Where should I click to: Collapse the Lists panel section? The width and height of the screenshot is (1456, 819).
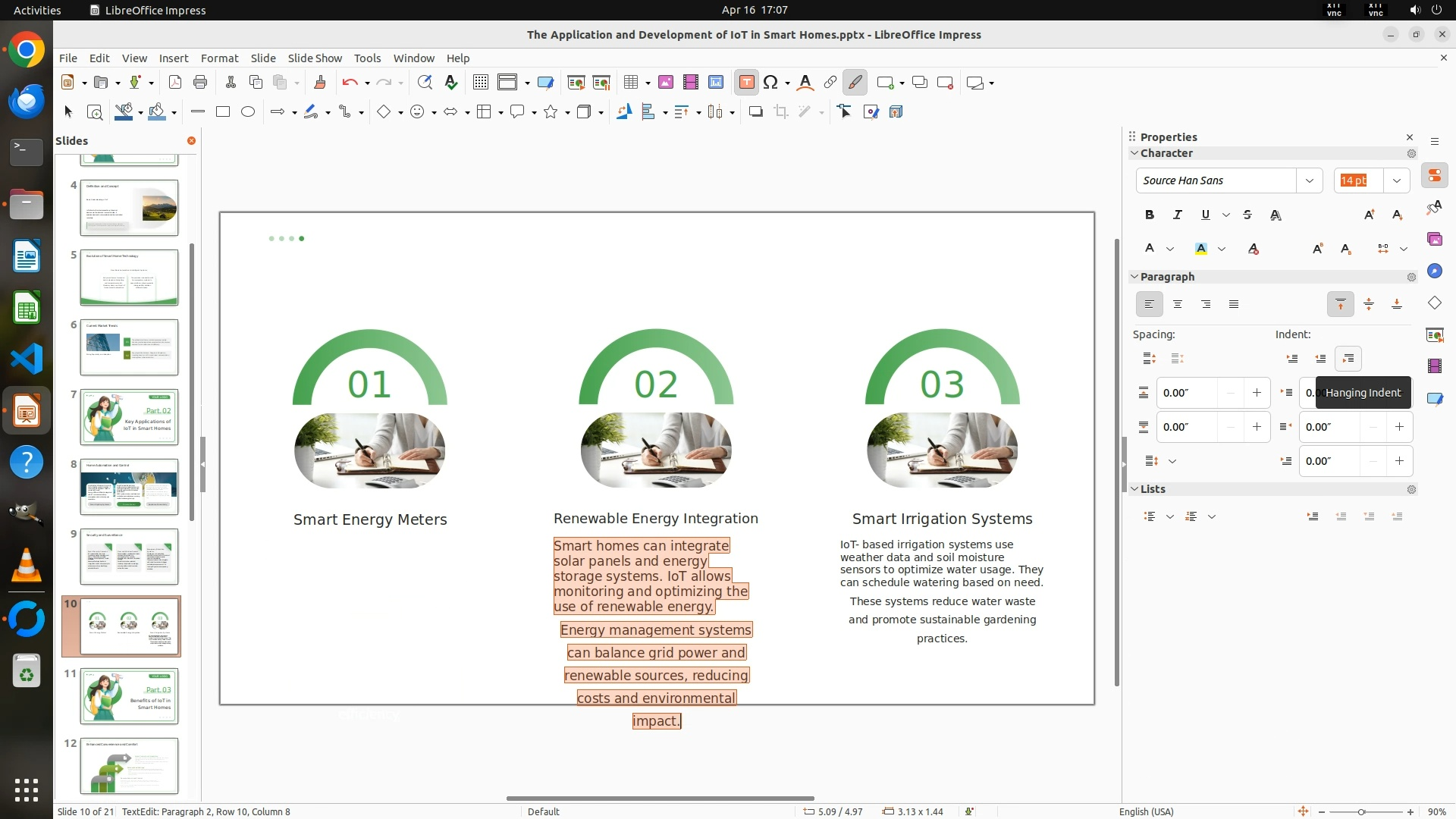pos(1135,489)
